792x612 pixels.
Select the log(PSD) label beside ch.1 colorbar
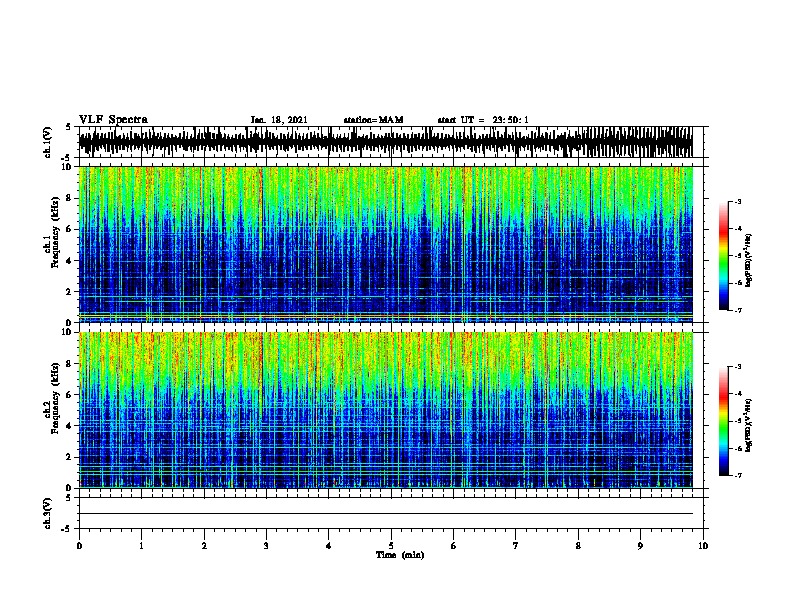coord(748,260)
